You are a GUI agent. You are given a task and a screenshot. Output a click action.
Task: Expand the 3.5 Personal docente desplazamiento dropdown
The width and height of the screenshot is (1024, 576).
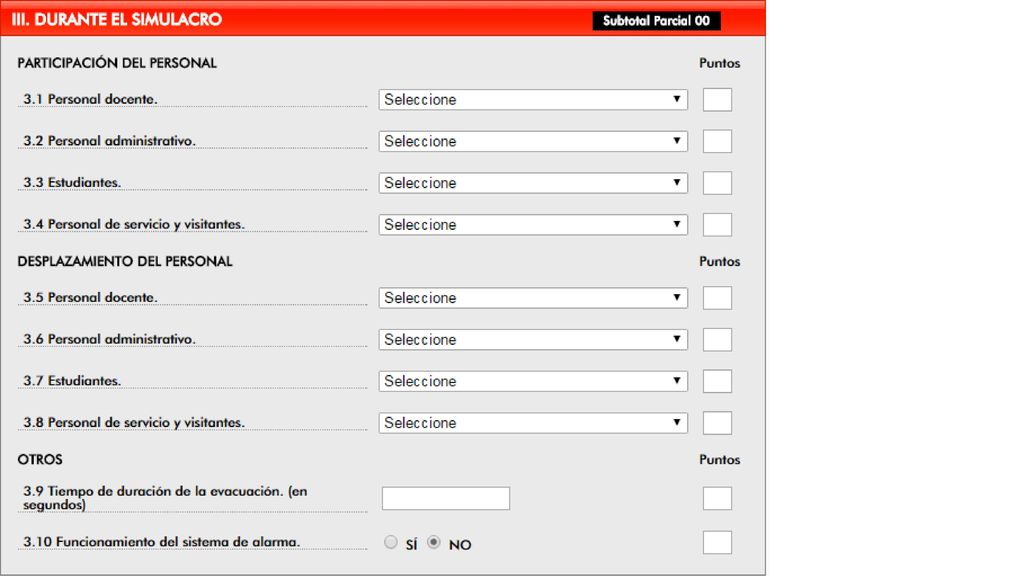[x=533, y=298]
